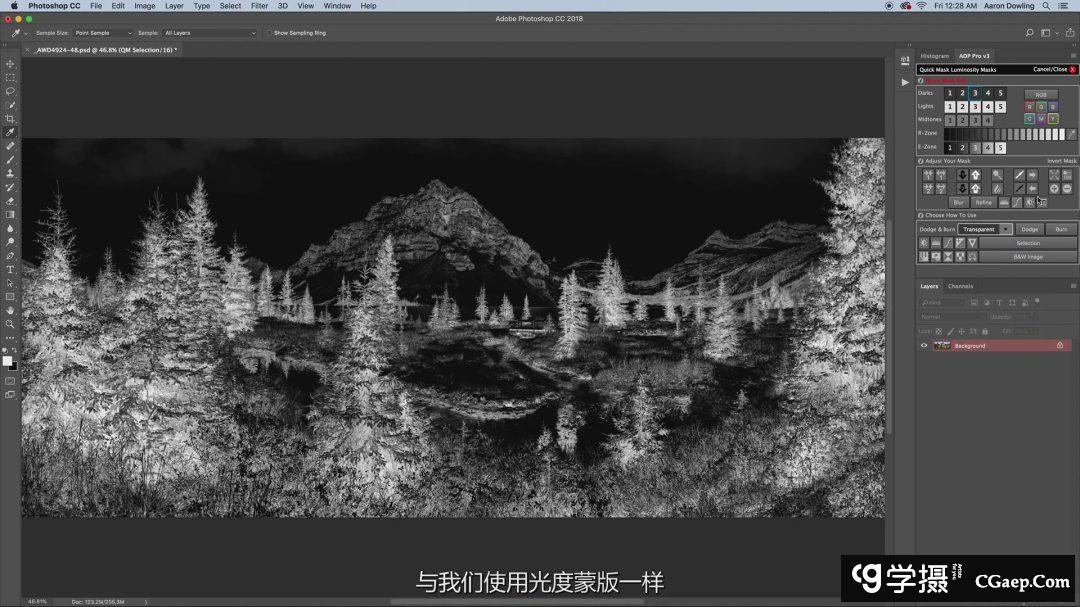Image resolution: width=1080 pixels, height=607 pixels.
Task: Open the Sample: All Layers dropdown
Action: pyautogui.click(x=210, y=32)
